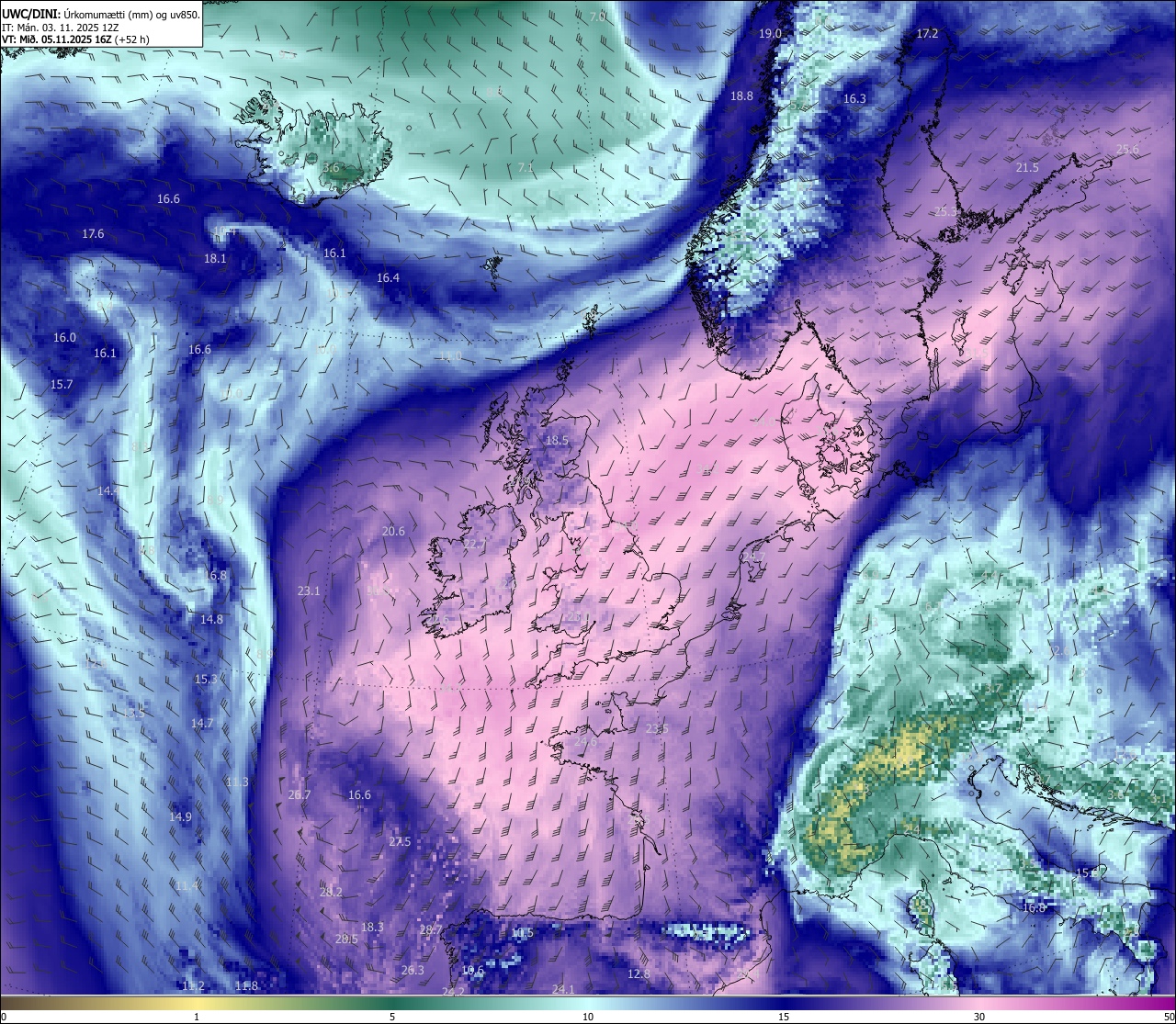
Task: Click the valid time line "VT: Mið. 05.11.2025 16Z (+52 h)"
Action: click(x=75, y=39)
